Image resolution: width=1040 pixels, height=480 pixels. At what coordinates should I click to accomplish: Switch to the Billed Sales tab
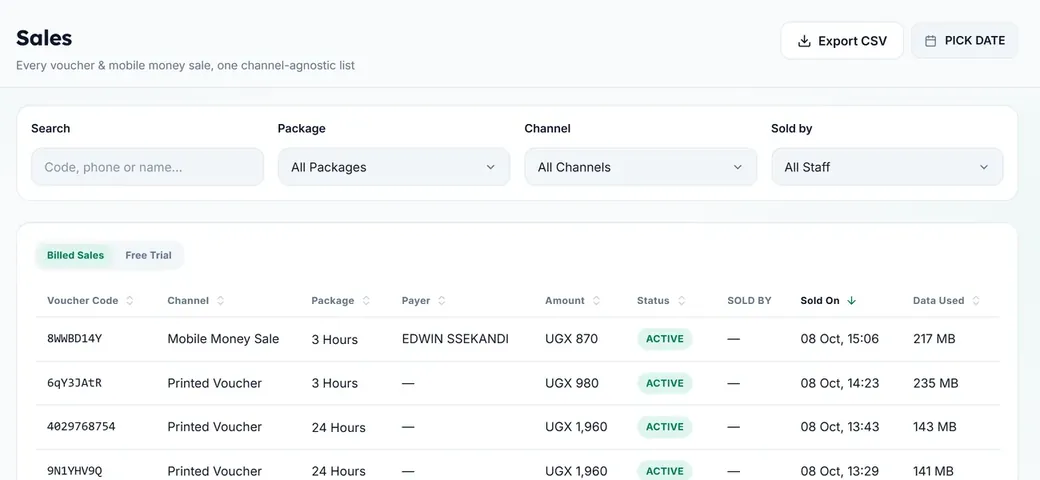click(x=75, y=255)
